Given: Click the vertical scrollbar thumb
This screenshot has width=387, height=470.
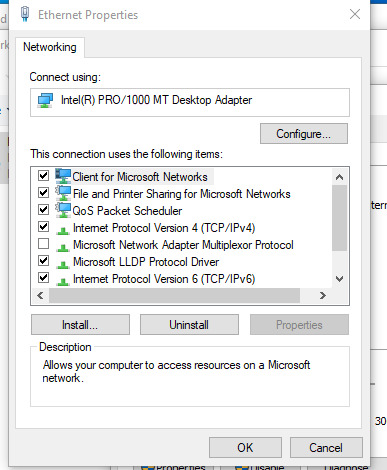Looking at the screenshot, I should 340,218.
